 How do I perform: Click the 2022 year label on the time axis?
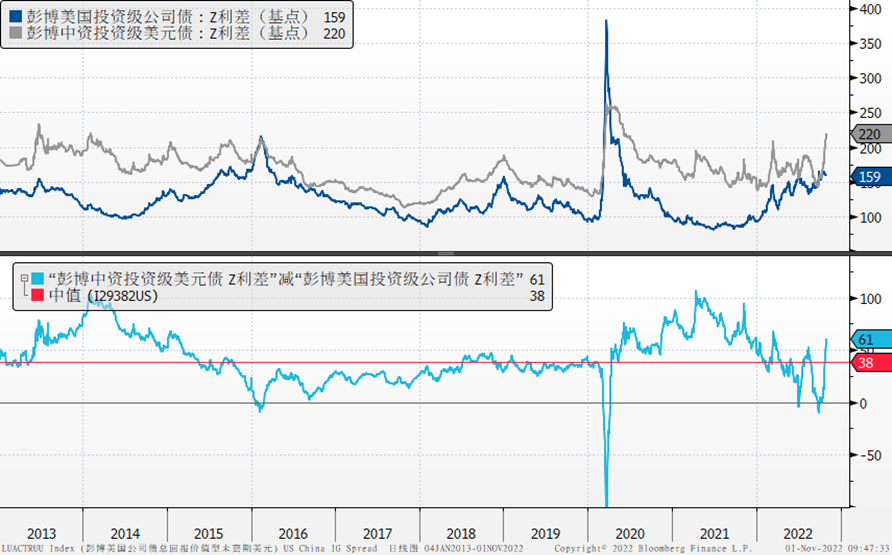tap(798, 534)
